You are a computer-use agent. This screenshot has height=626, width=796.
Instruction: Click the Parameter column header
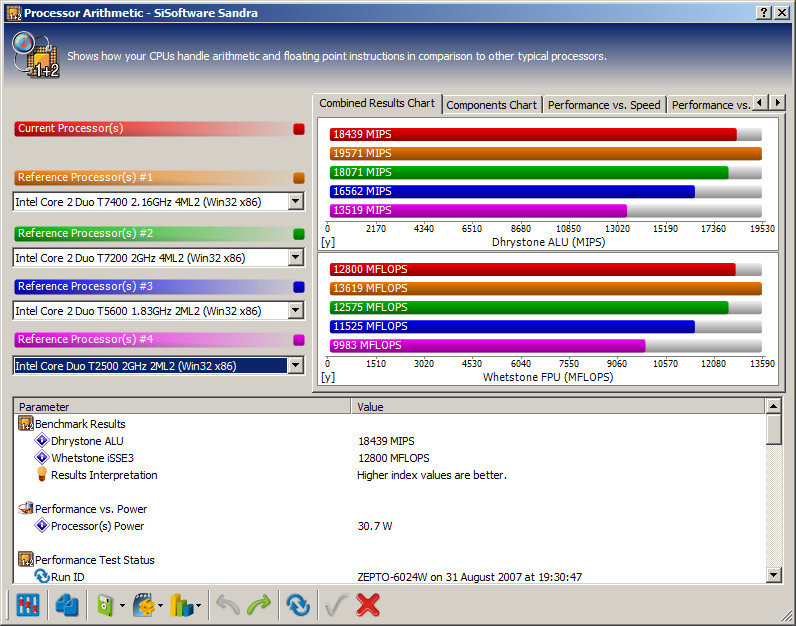(182, 407)
